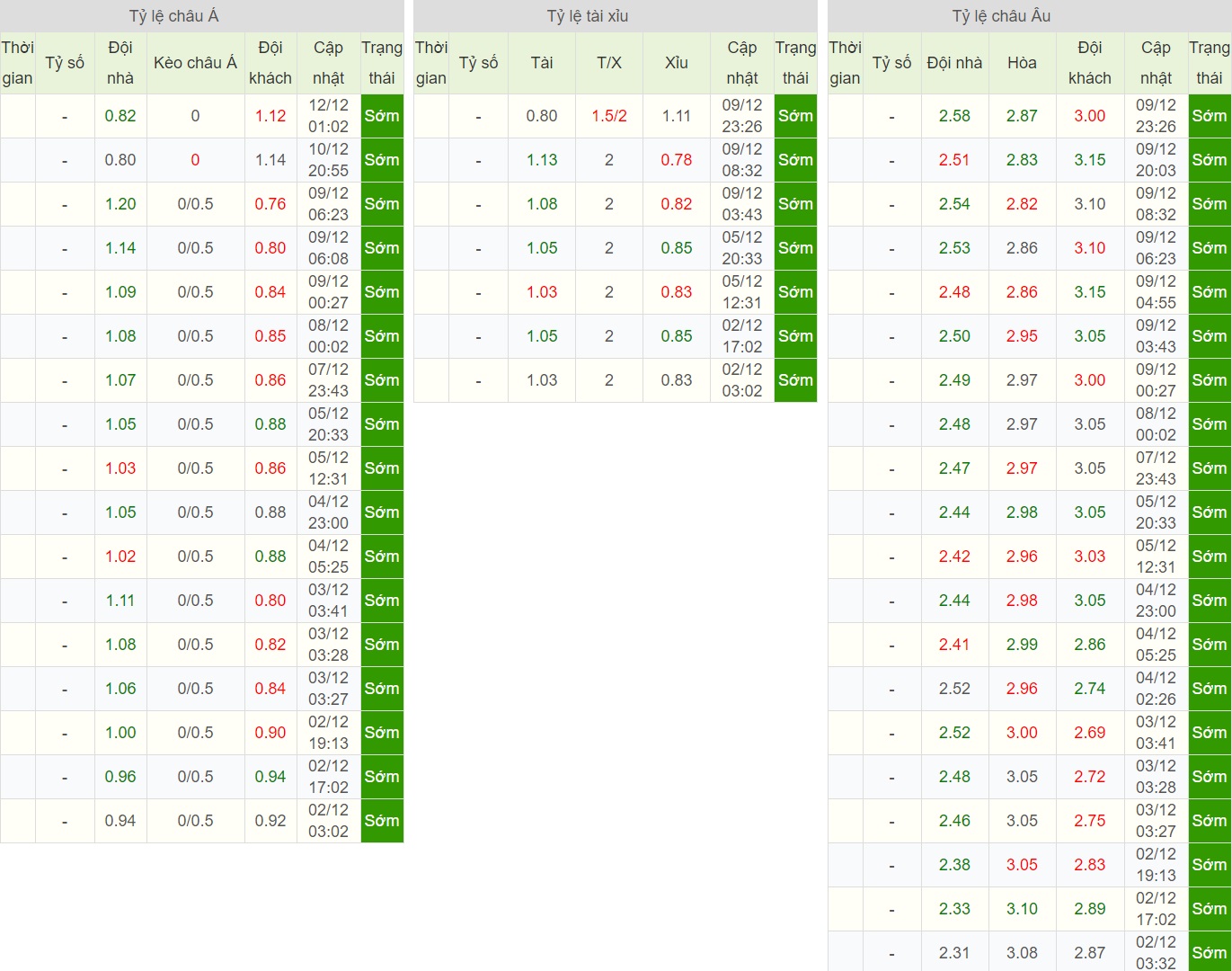Click the 1.07 home odds value
The image size is (1232, 971).
click(120, 380)
